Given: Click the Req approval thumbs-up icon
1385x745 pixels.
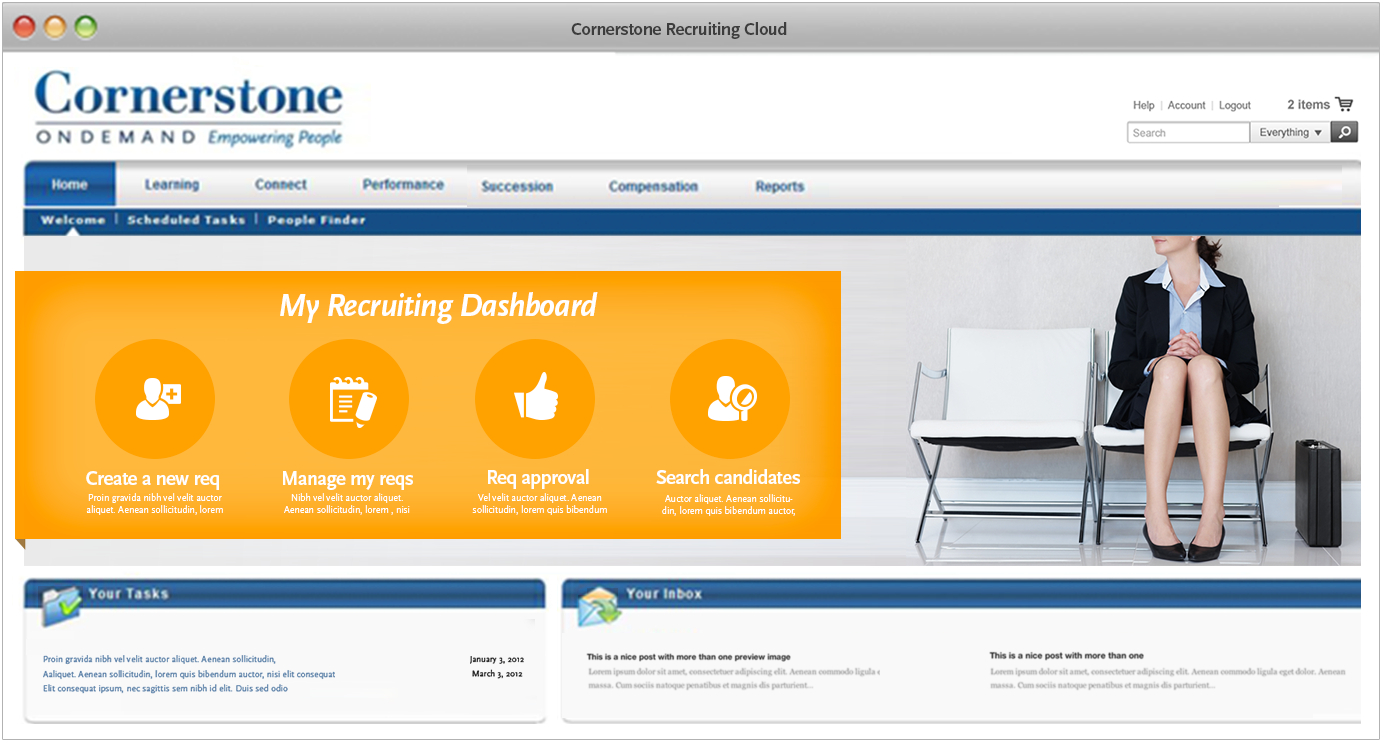Looking at the screenshot, I should (535, 399).
